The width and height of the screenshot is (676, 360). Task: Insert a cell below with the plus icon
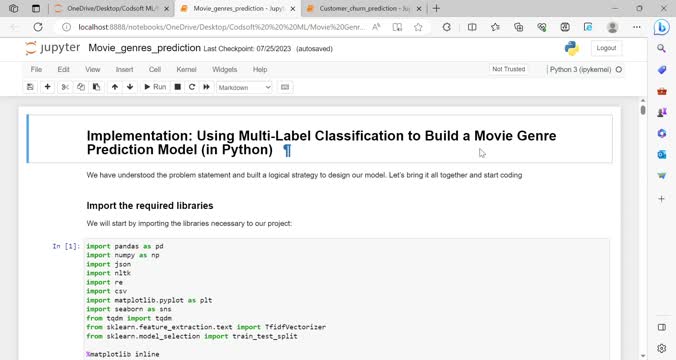point(47,87)
